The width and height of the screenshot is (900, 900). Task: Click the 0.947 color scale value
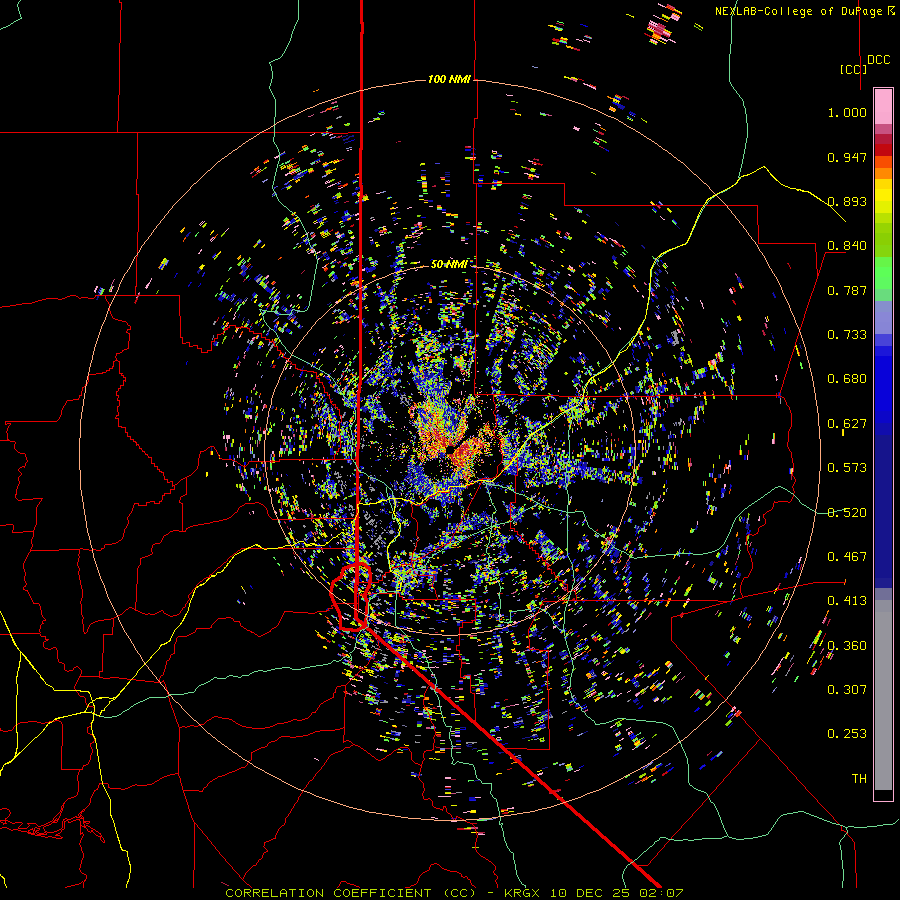point(847,157)
